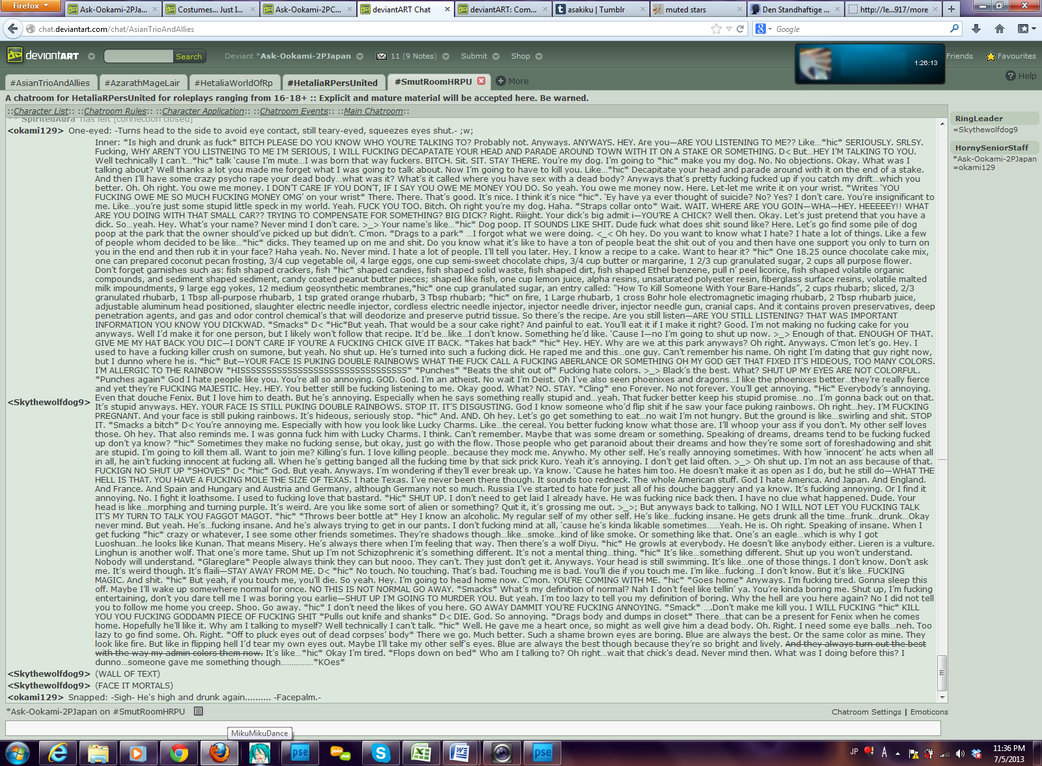Open Friends in the header
Viewport: 1042px width, 766px height.
(x=959, y=56)
